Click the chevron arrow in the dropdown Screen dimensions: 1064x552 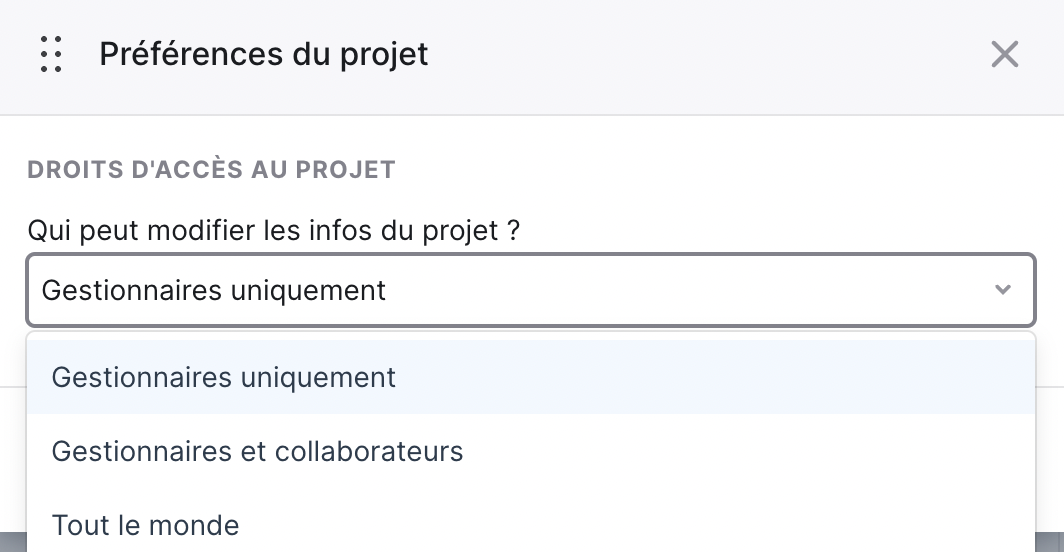[x=1002, y=290]
